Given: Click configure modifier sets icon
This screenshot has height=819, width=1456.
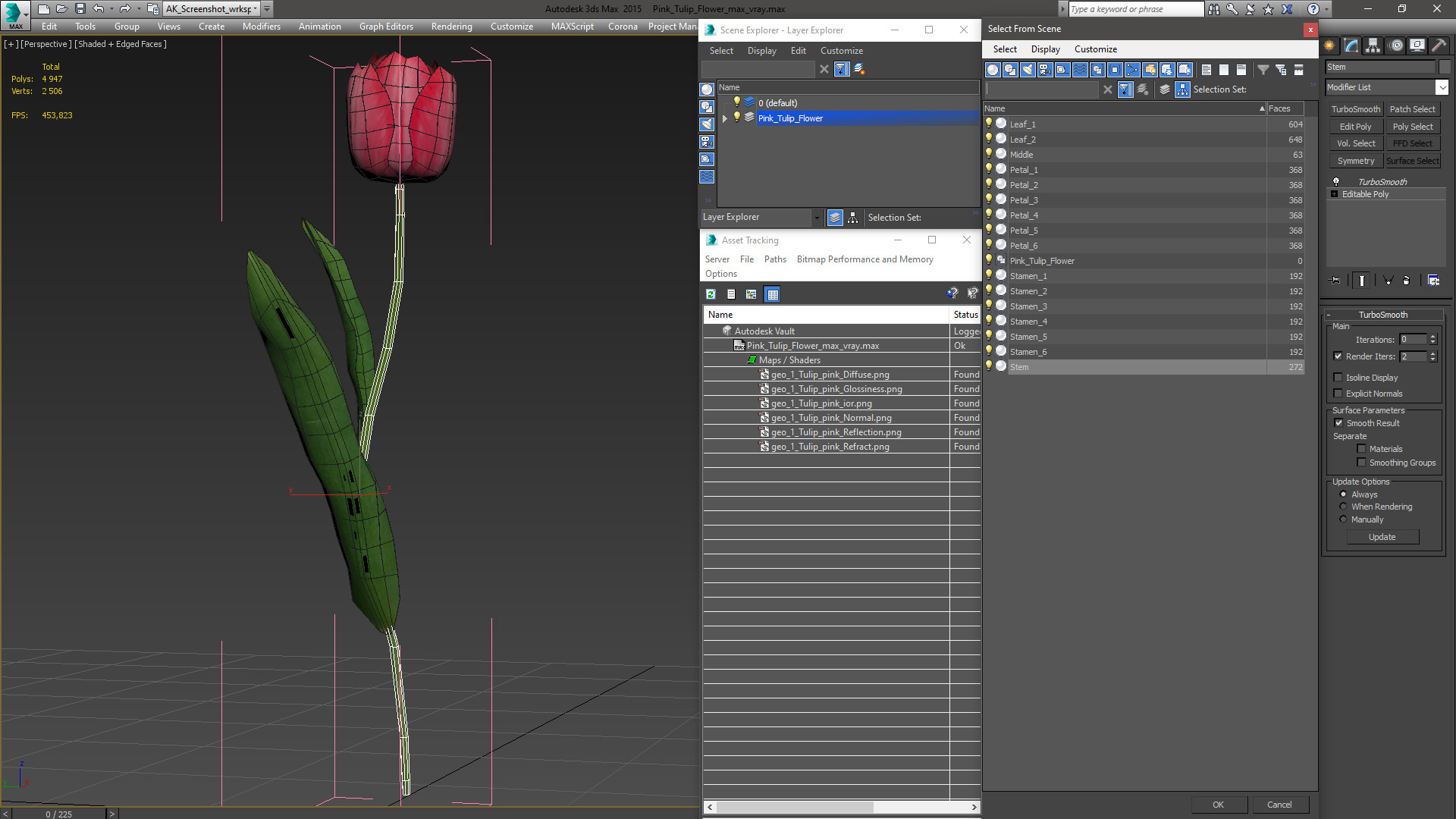Looking at the screenshot, I should [1433, 281].
